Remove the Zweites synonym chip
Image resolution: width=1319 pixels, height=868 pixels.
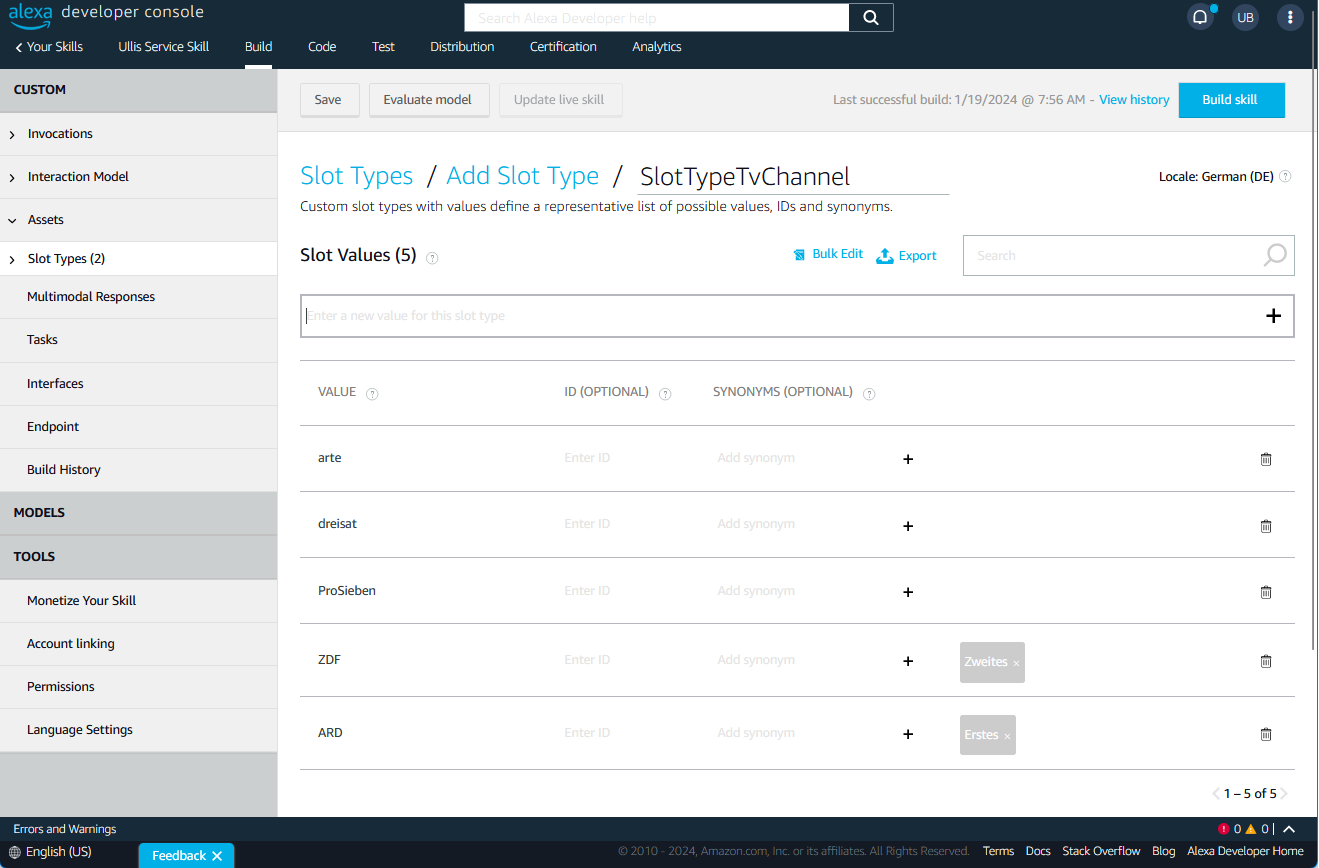click(x=1016, y=663)
